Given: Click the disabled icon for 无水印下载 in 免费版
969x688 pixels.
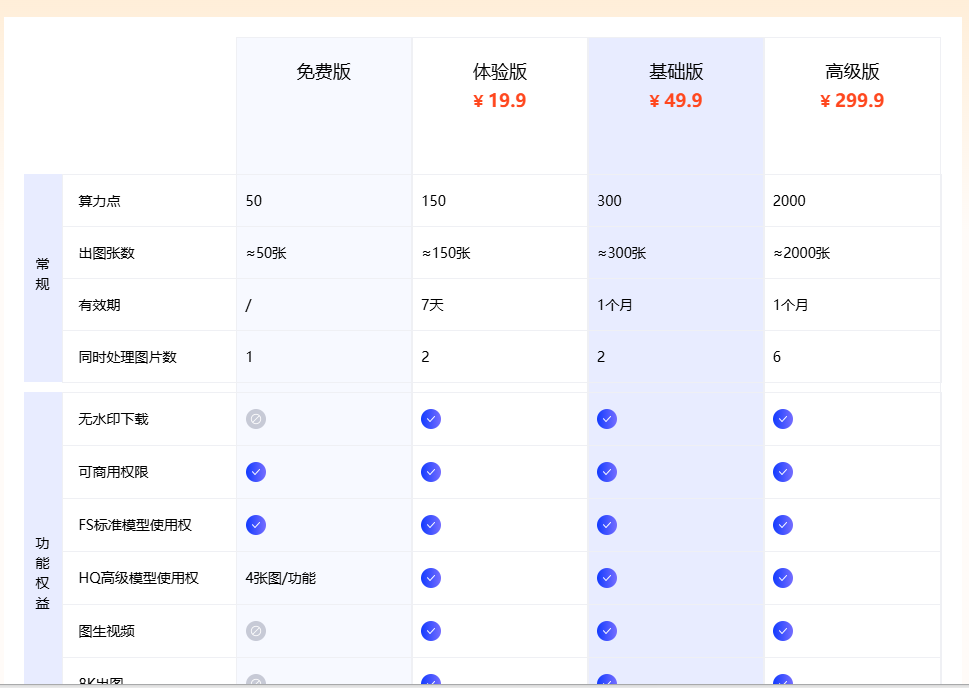Looking at the screenshot, I should (x=256, y=419).
